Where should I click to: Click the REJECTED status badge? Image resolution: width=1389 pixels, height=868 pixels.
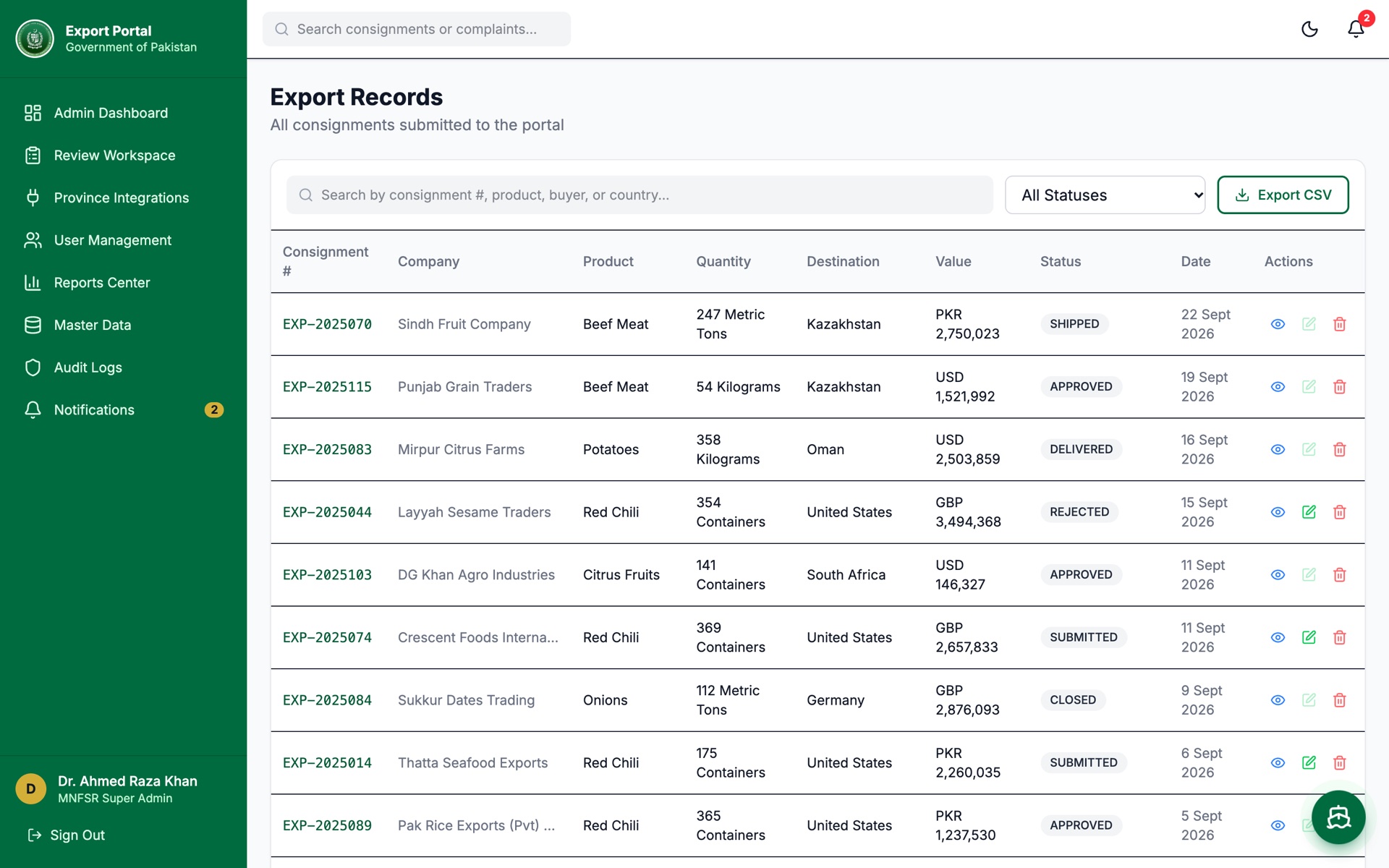click(x=1079, y=512)
